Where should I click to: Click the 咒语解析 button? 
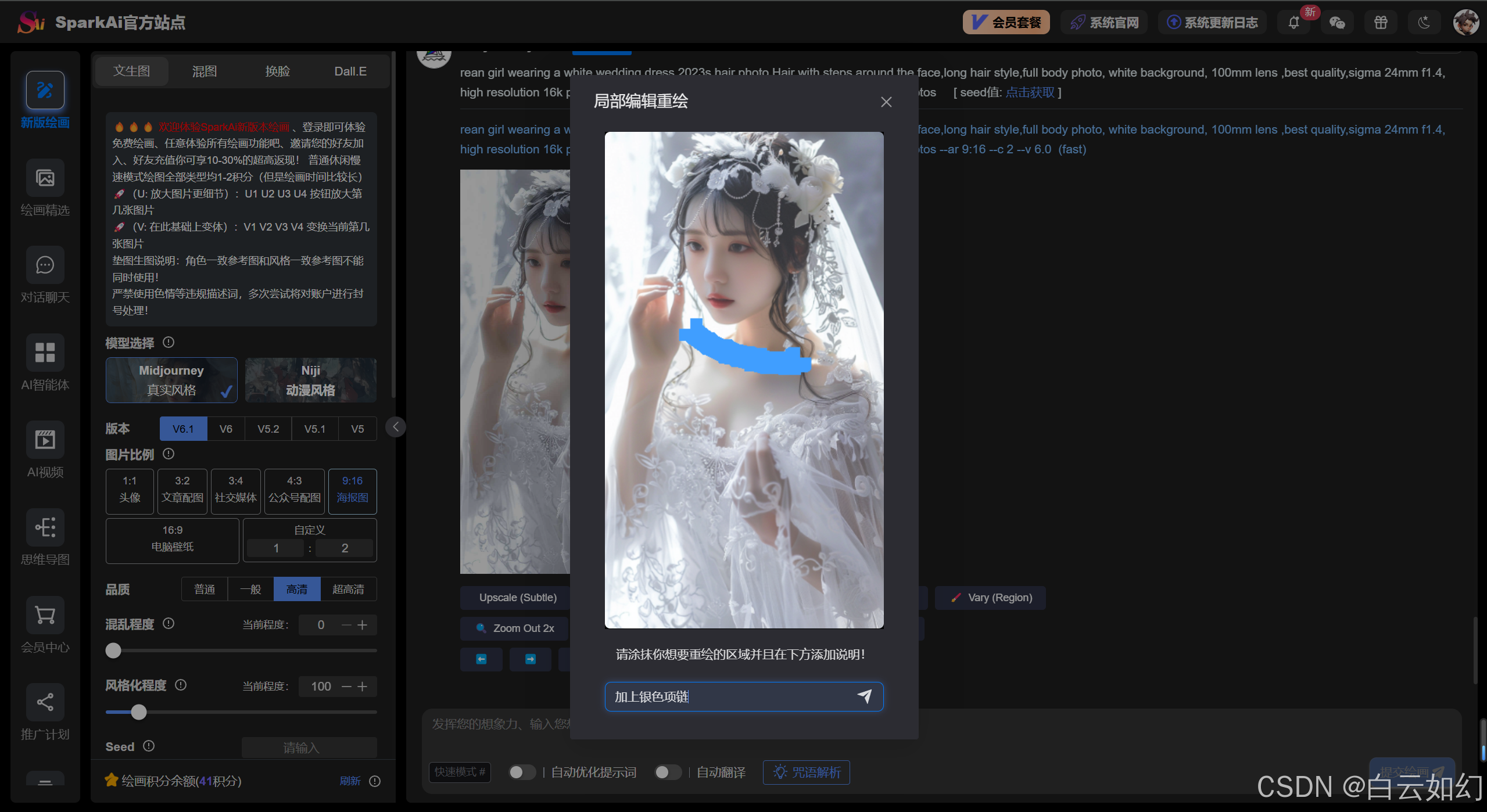(x=806, y=772)
